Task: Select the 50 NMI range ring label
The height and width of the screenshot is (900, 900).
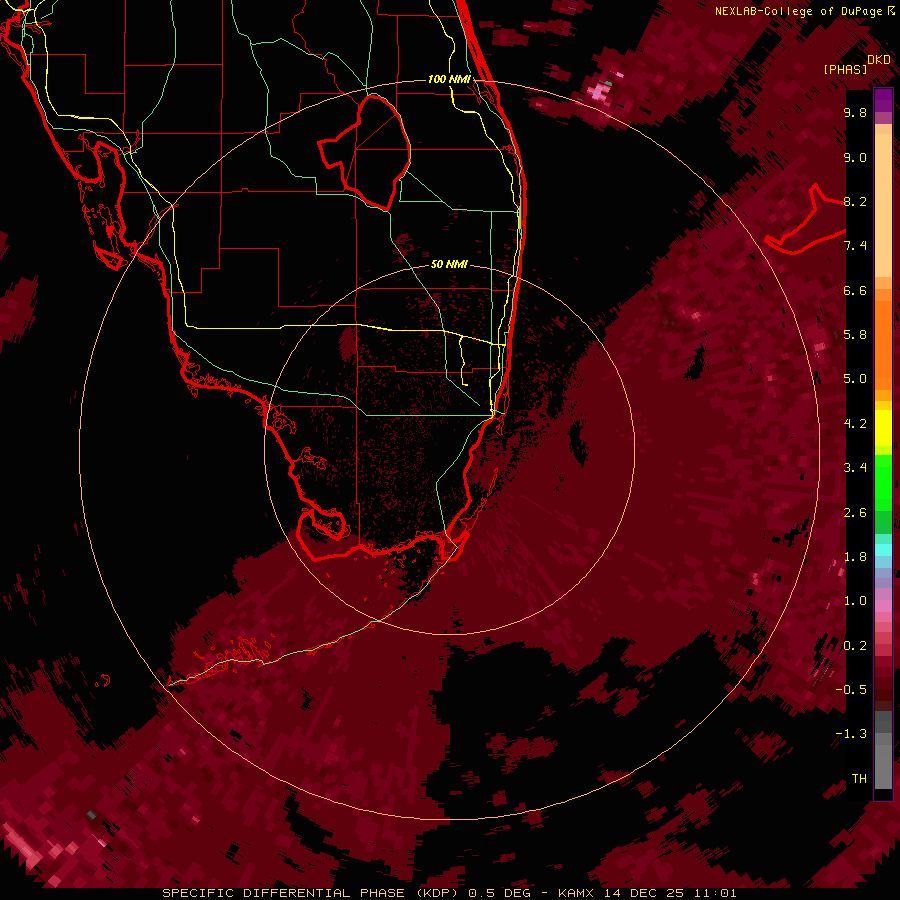Action: coord(449,264)
